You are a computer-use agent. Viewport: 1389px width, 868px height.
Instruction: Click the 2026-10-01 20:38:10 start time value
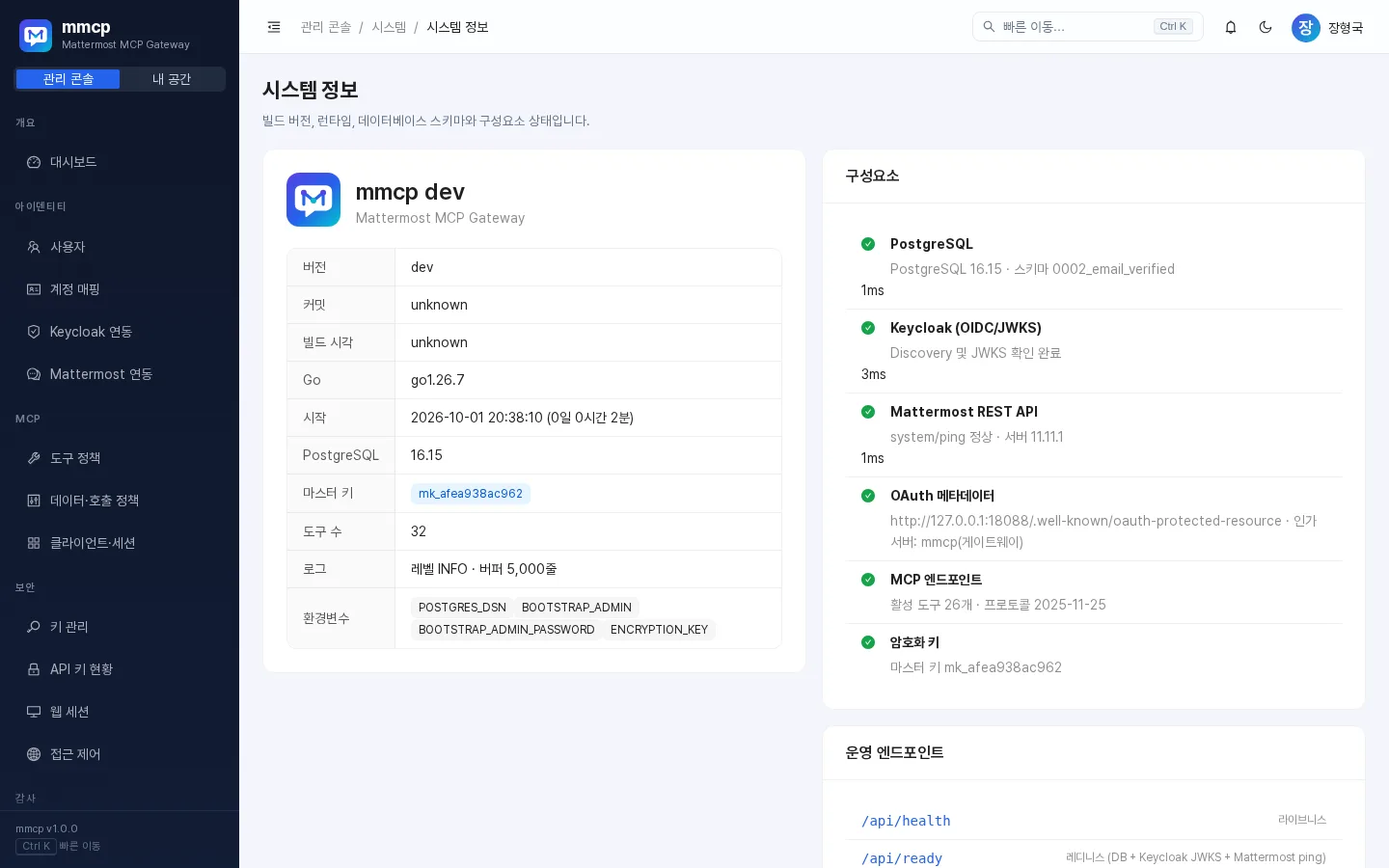pos(522,418)
